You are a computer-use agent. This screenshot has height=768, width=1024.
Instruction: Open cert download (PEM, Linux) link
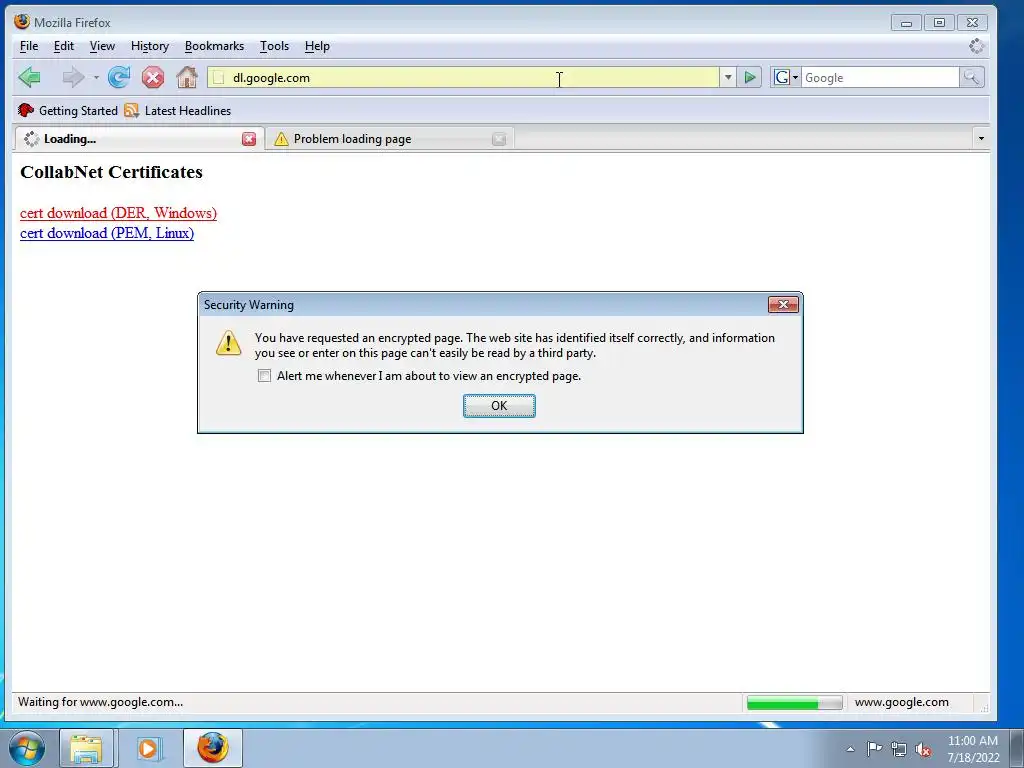(x=107, y=233)
